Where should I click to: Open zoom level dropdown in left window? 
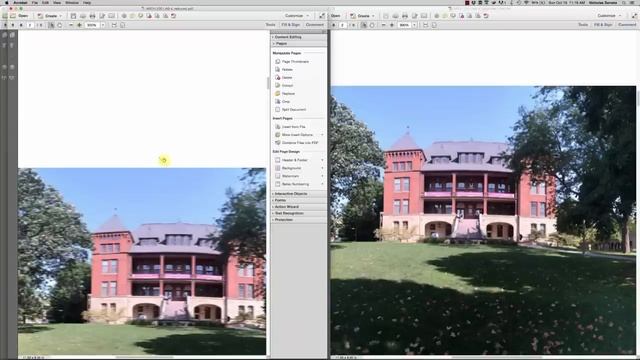pos(103,25)
